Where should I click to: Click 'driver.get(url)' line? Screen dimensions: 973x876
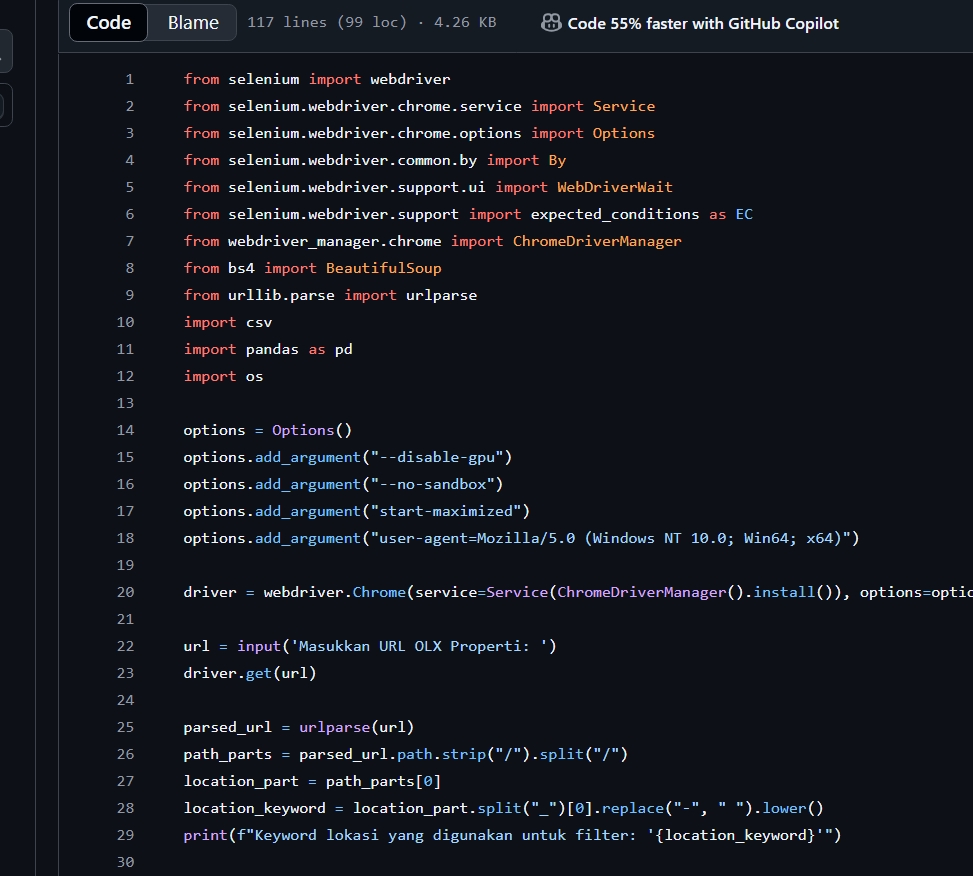(x=250, y=673)
